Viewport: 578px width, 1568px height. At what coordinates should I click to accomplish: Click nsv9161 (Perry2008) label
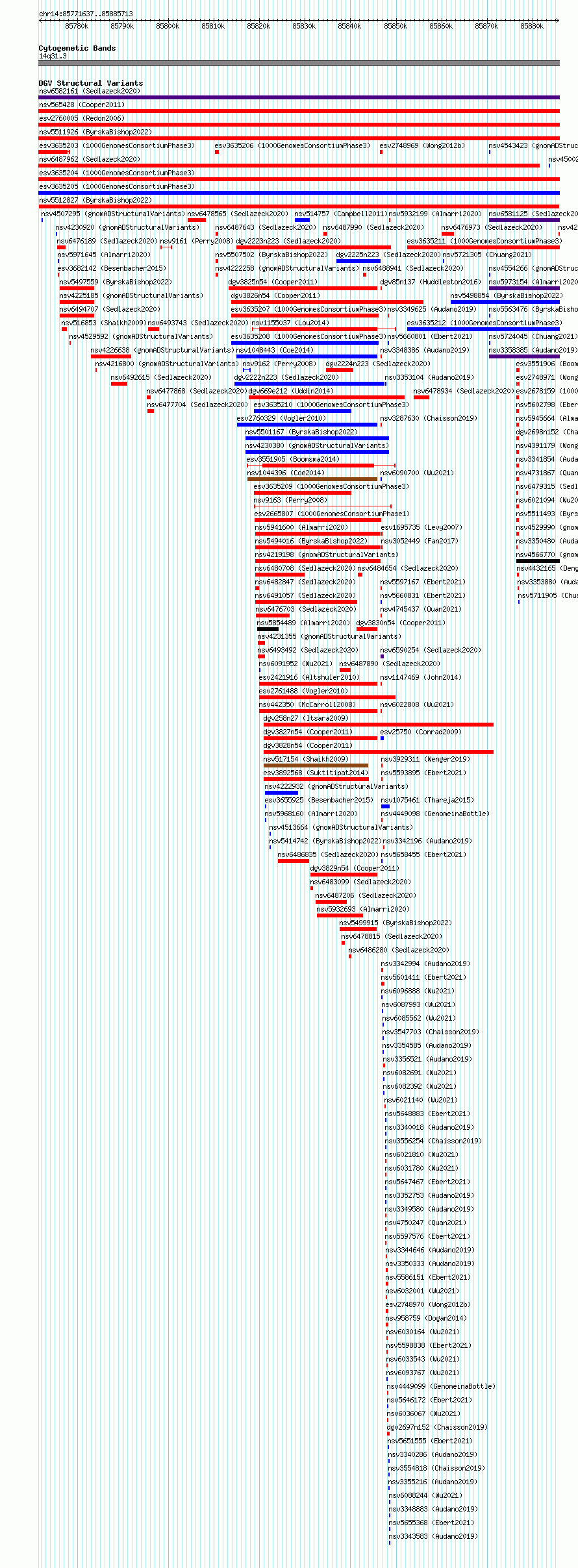tap(197, 241)
